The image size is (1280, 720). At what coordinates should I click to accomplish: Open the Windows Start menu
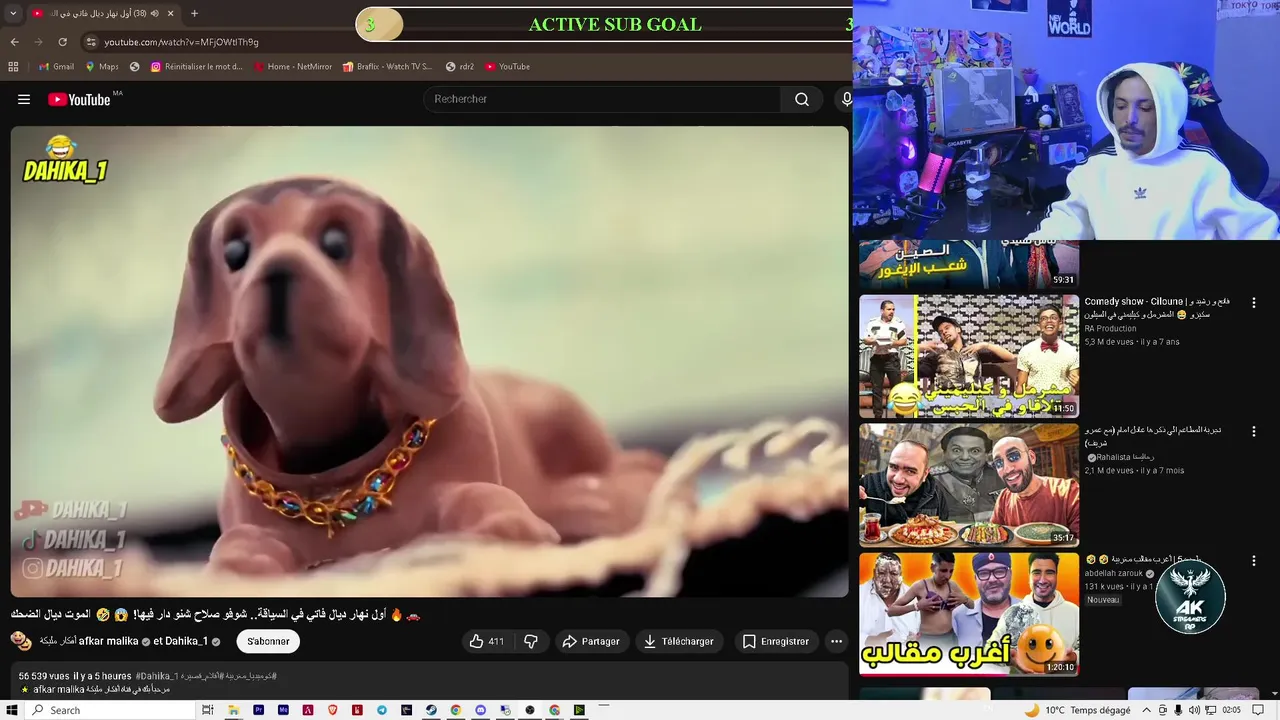[11, 710]
